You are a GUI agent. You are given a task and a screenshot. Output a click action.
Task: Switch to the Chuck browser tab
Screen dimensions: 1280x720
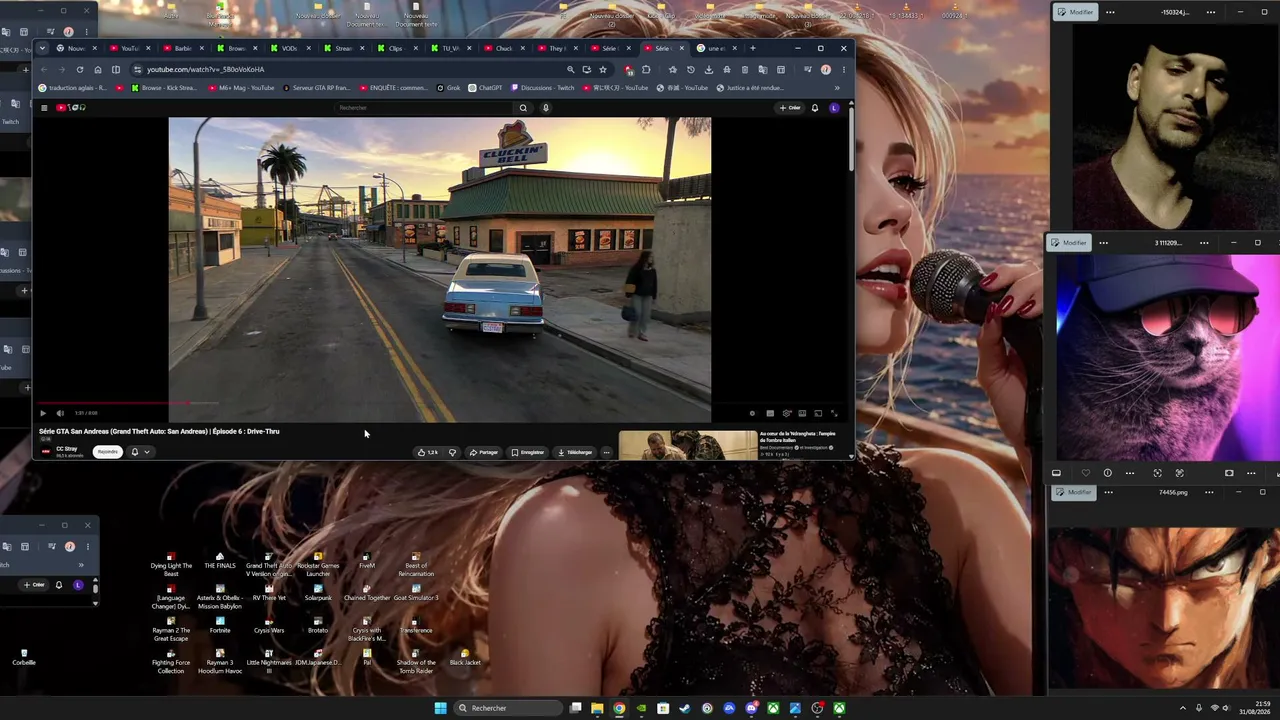click(502, 48)
